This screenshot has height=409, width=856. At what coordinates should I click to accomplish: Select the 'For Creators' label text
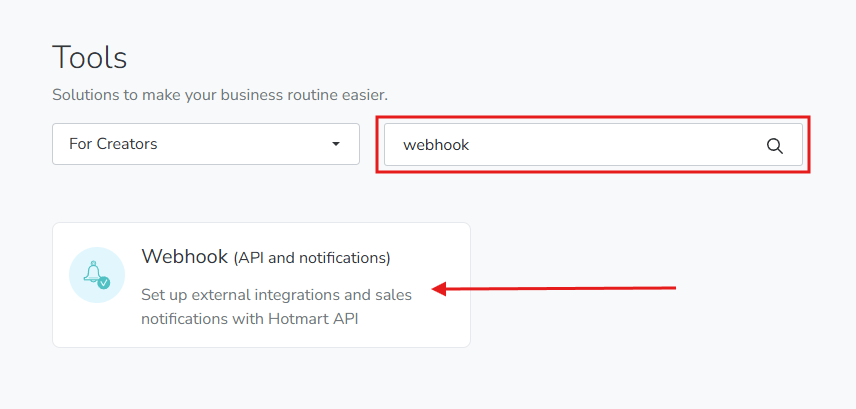click(113, 144)
